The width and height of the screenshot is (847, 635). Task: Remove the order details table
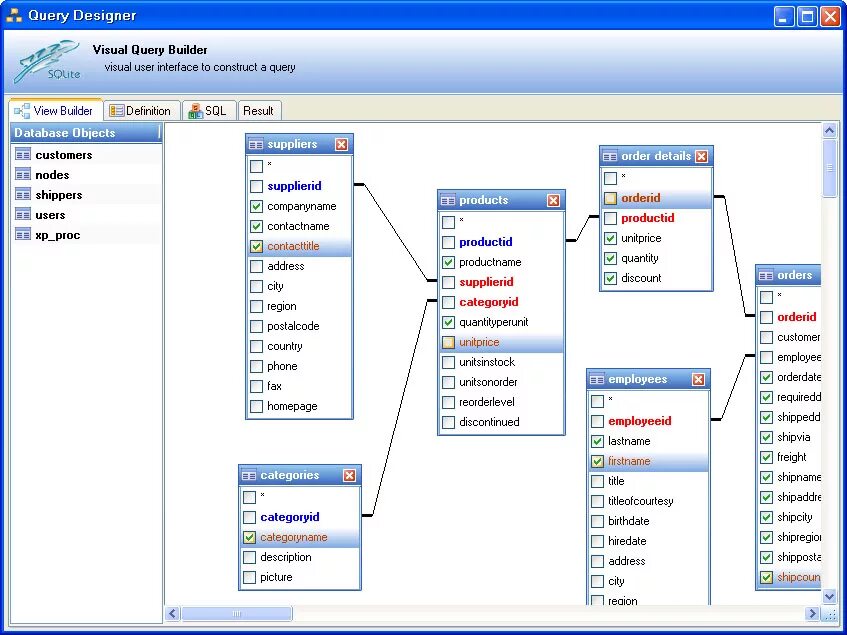702,157
